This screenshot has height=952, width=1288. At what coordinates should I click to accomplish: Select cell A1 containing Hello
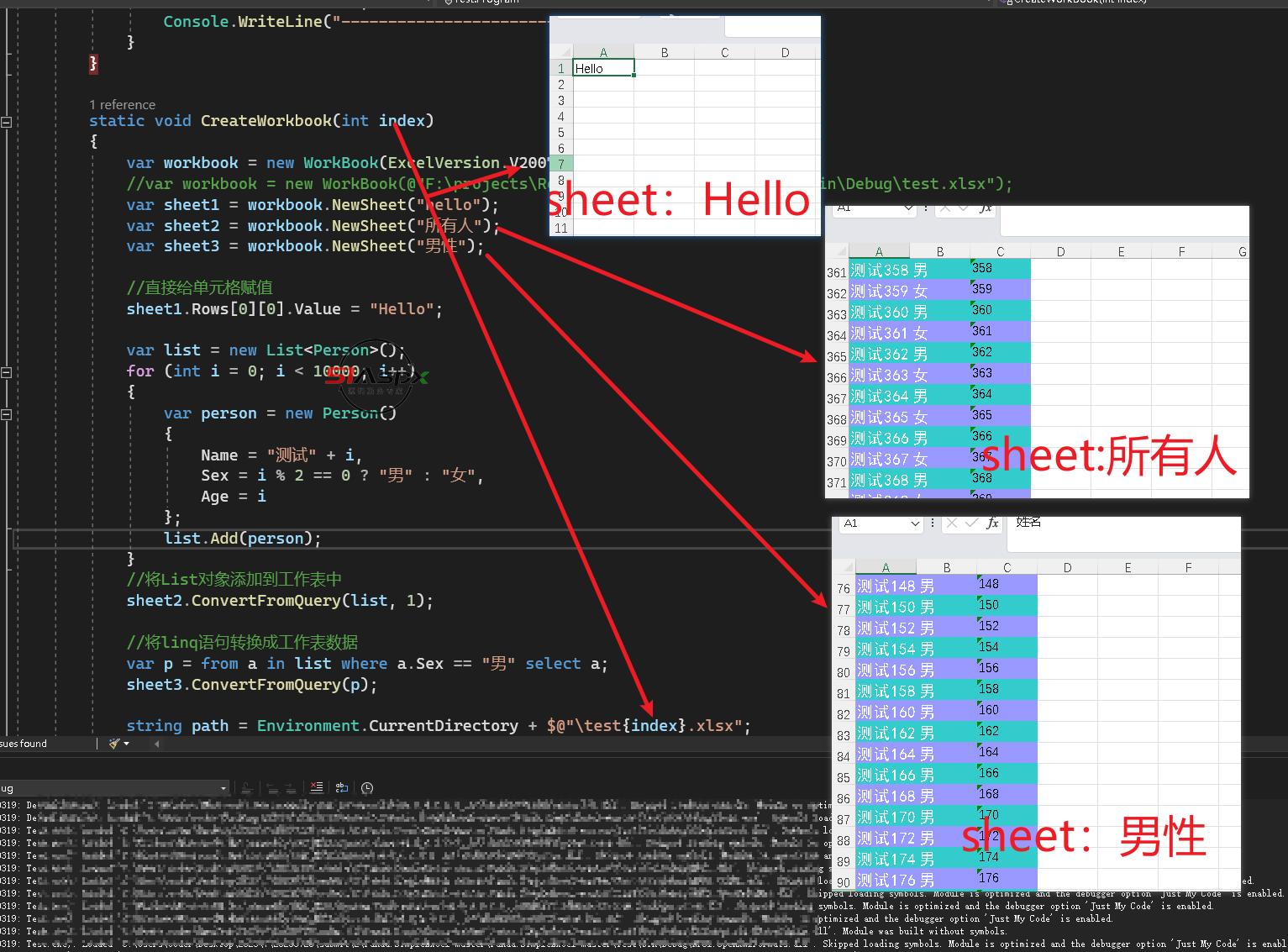[x=602, y=68]
